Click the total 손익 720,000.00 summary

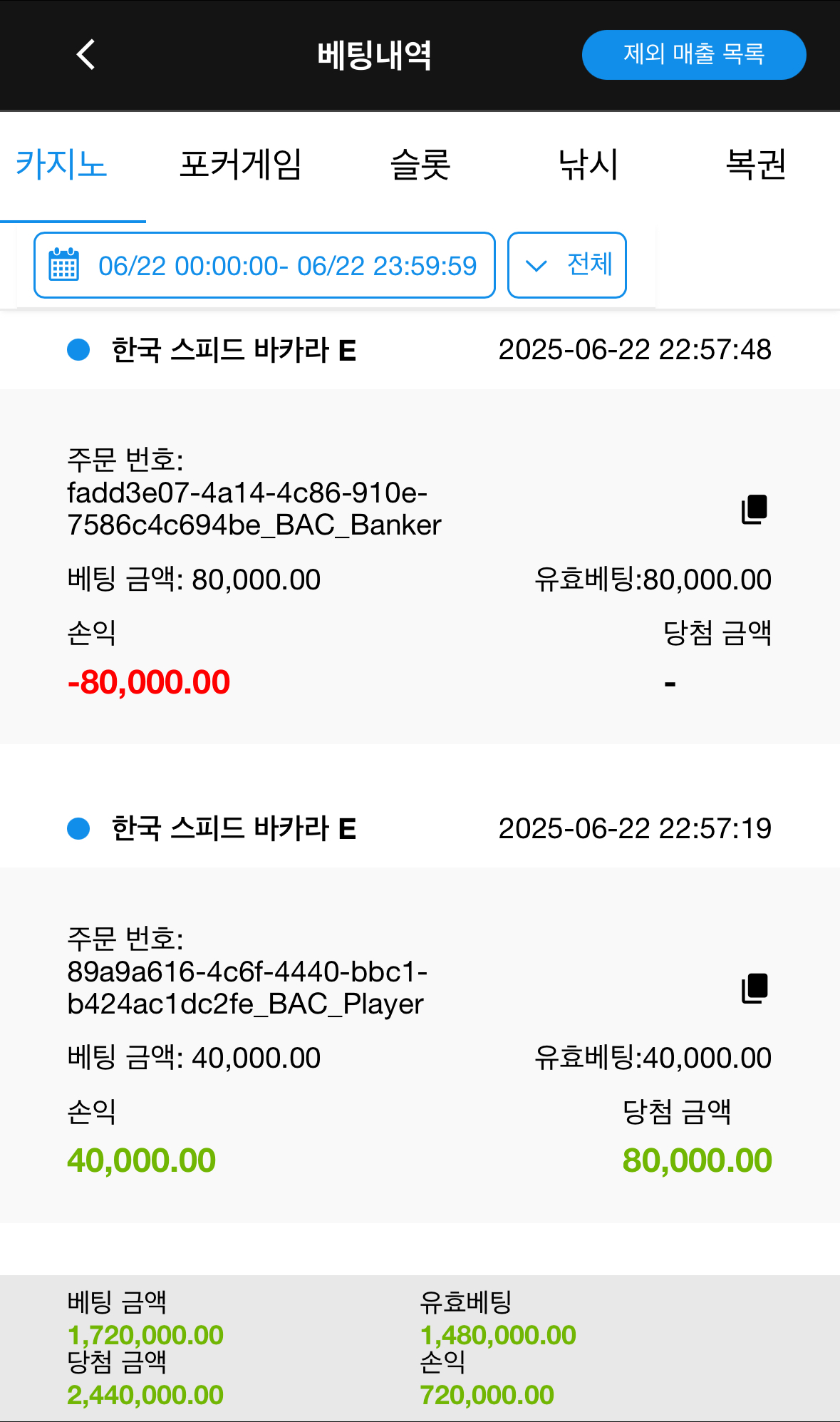tap(487, 1395)
